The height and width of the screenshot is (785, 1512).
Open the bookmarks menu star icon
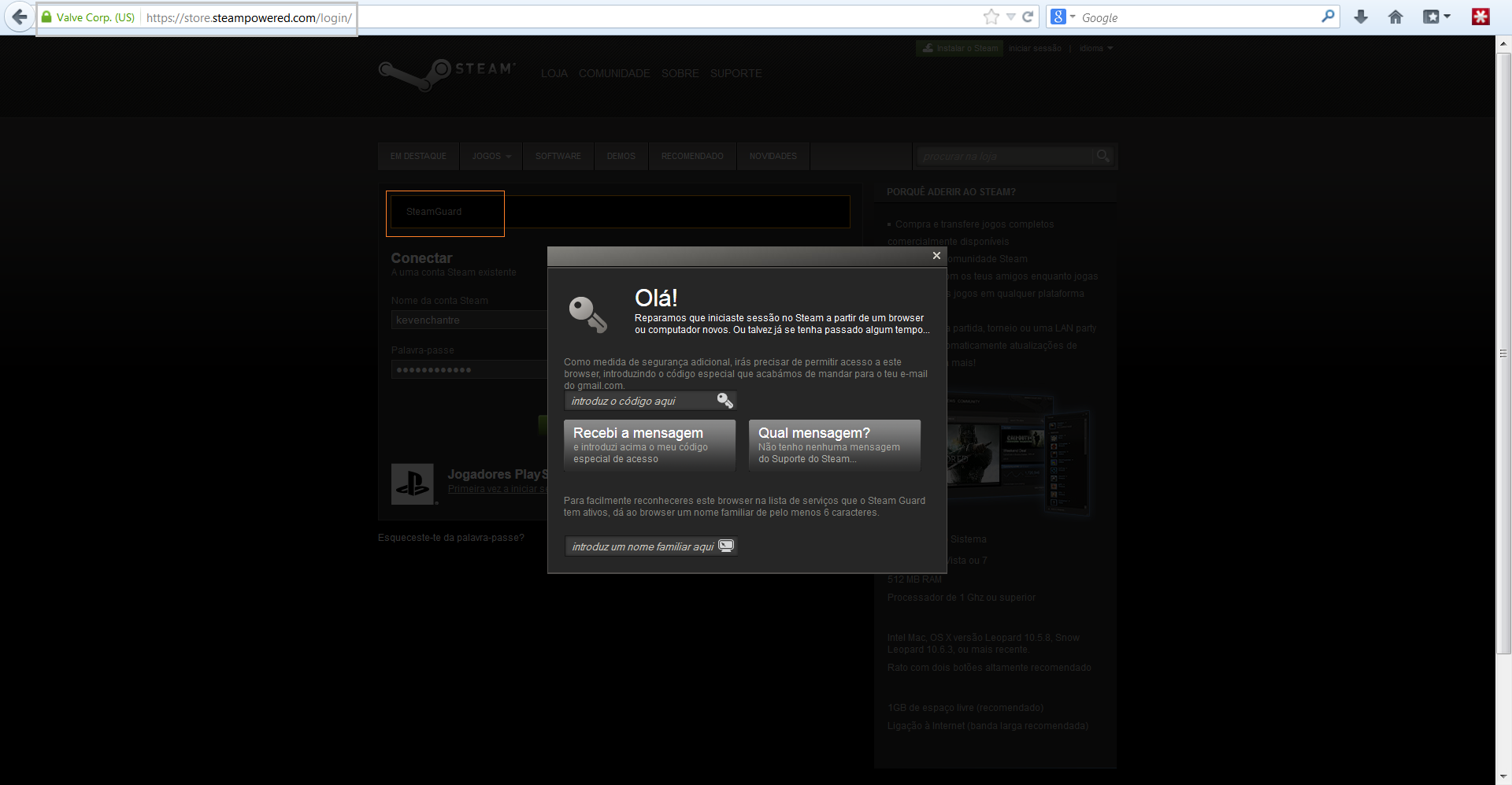(1436, 17)
